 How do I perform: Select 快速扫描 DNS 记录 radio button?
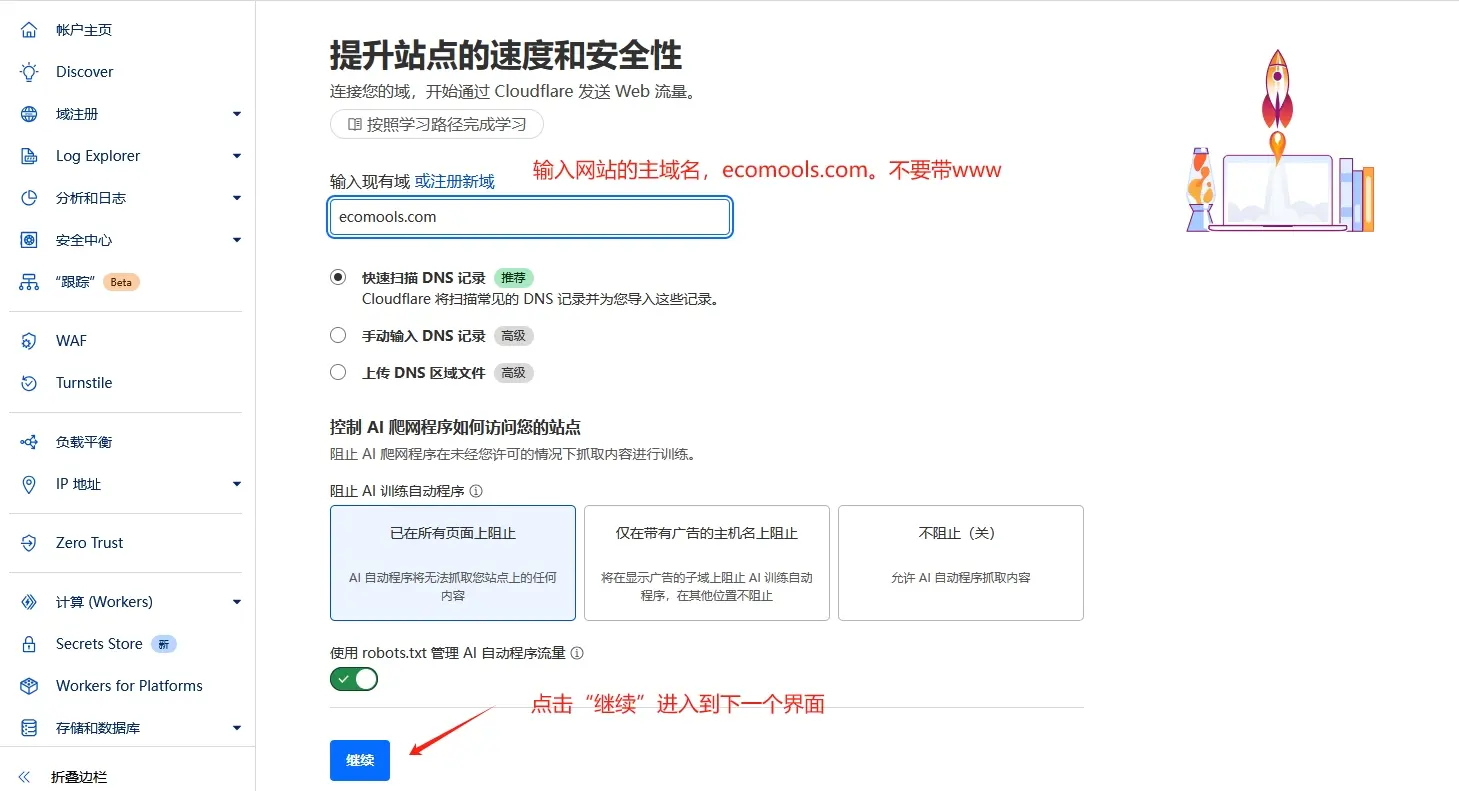click(338, 277)
